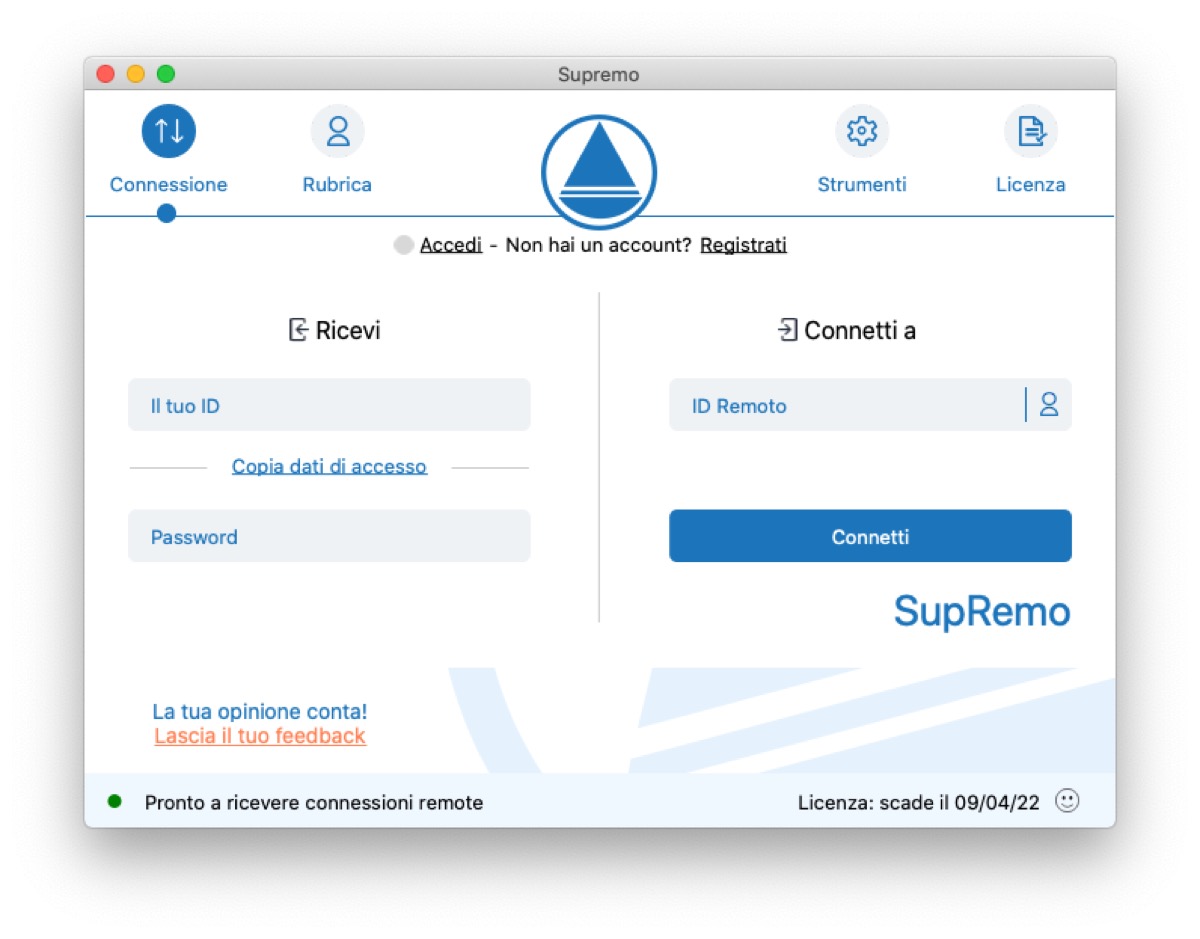Screen dimensions: 1200x939
Task: Click the SupRemo brand text
Action: [982, 611]
